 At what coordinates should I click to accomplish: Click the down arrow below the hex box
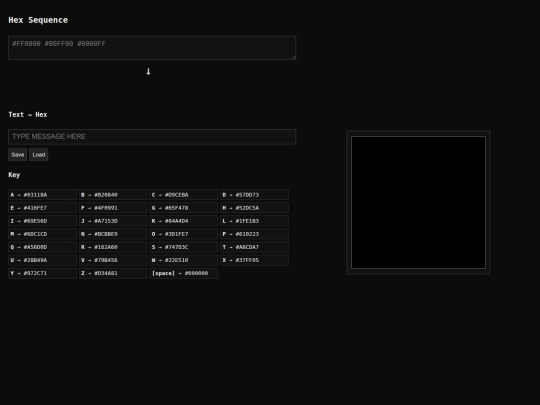coord(148,71)
